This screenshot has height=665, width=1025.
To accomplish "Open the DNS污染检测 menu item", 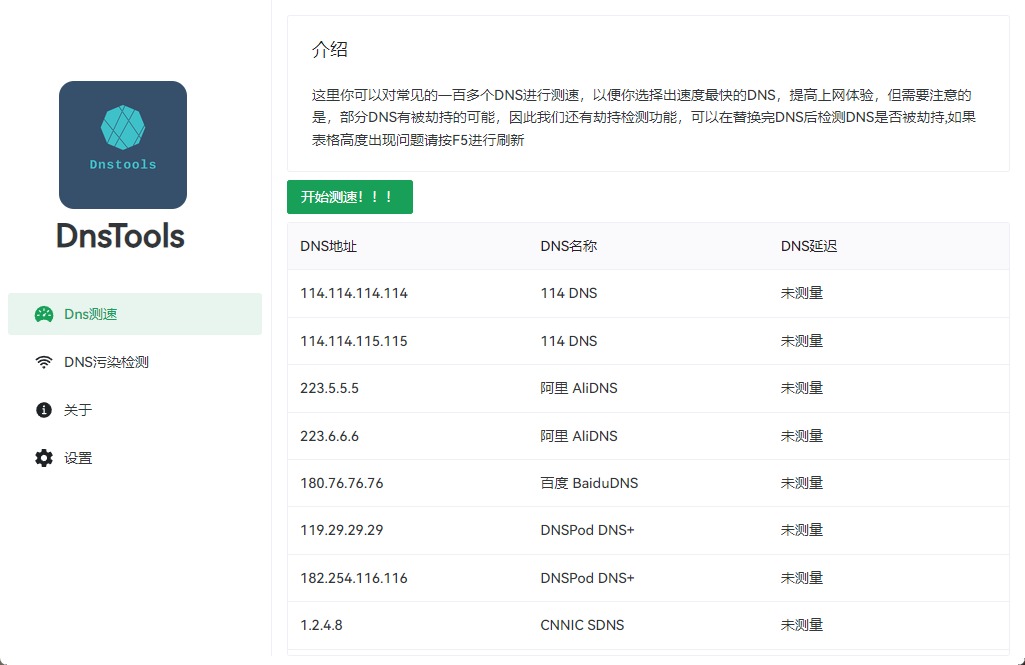I will [135, 362].
